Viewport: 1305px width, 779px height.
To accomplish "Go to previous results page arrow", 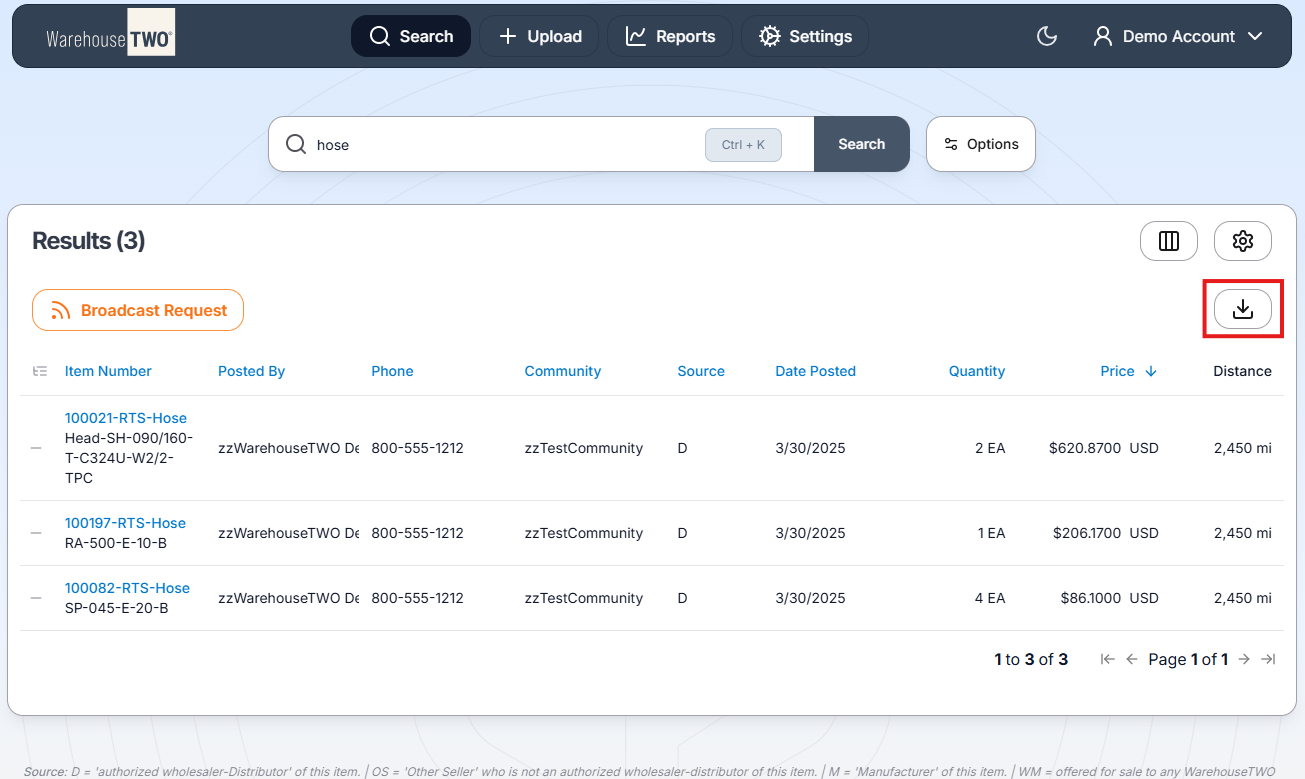I will click(1132, 659).
